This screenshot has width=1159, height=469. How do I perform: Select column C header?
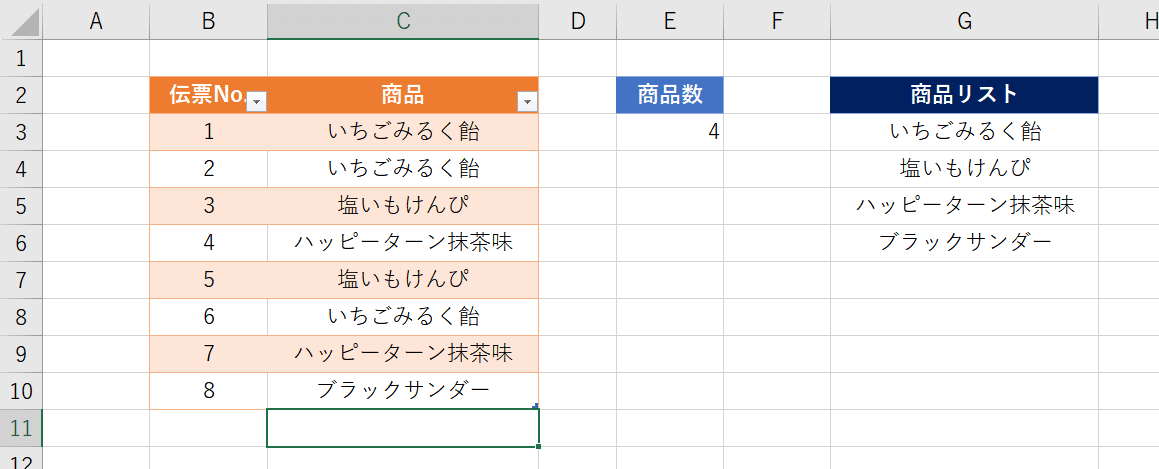(403, 21)
